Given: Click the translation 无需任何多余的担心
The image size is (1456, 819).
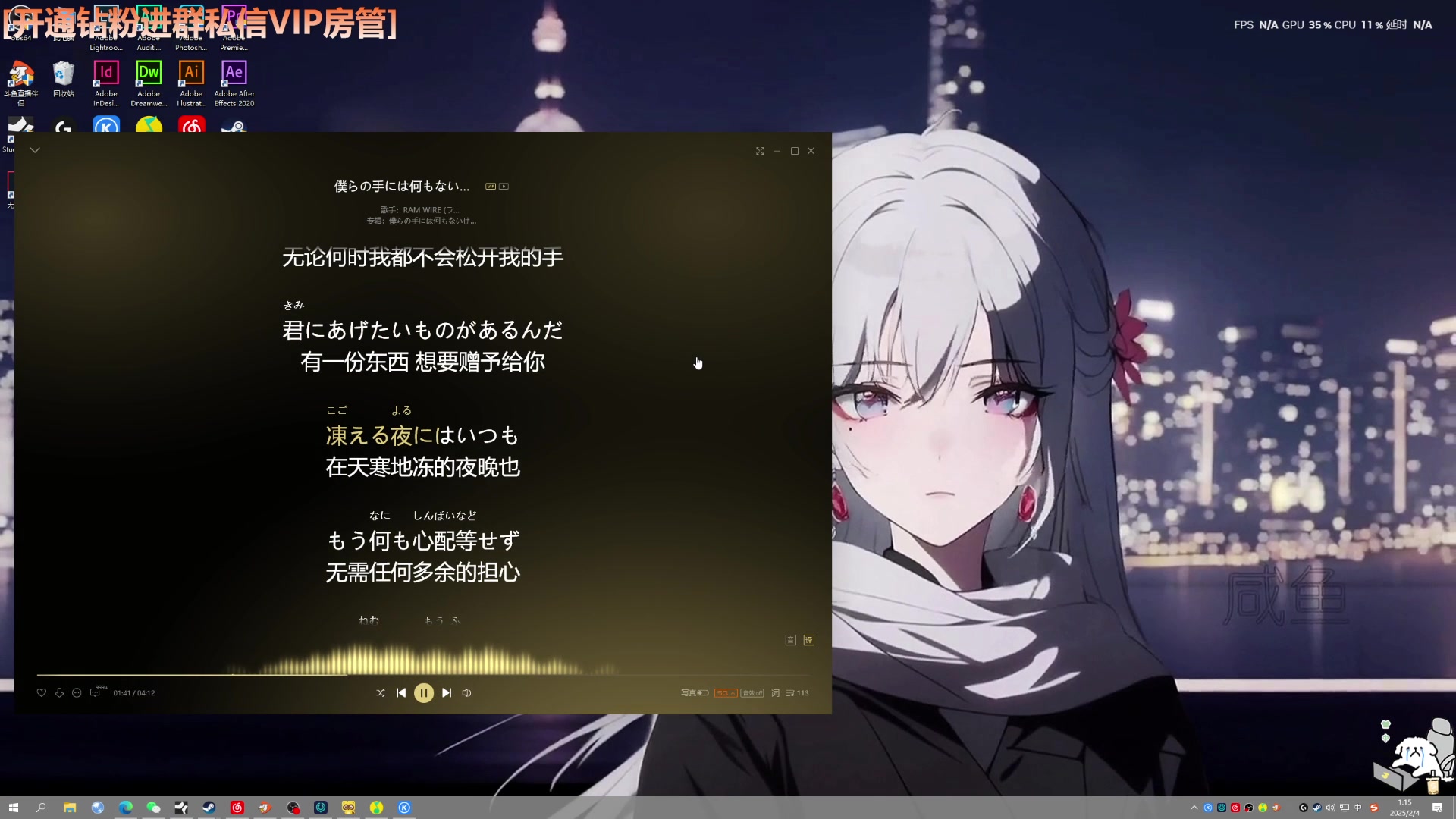Looking at the screenshot, I should click(x=423, y=573).
